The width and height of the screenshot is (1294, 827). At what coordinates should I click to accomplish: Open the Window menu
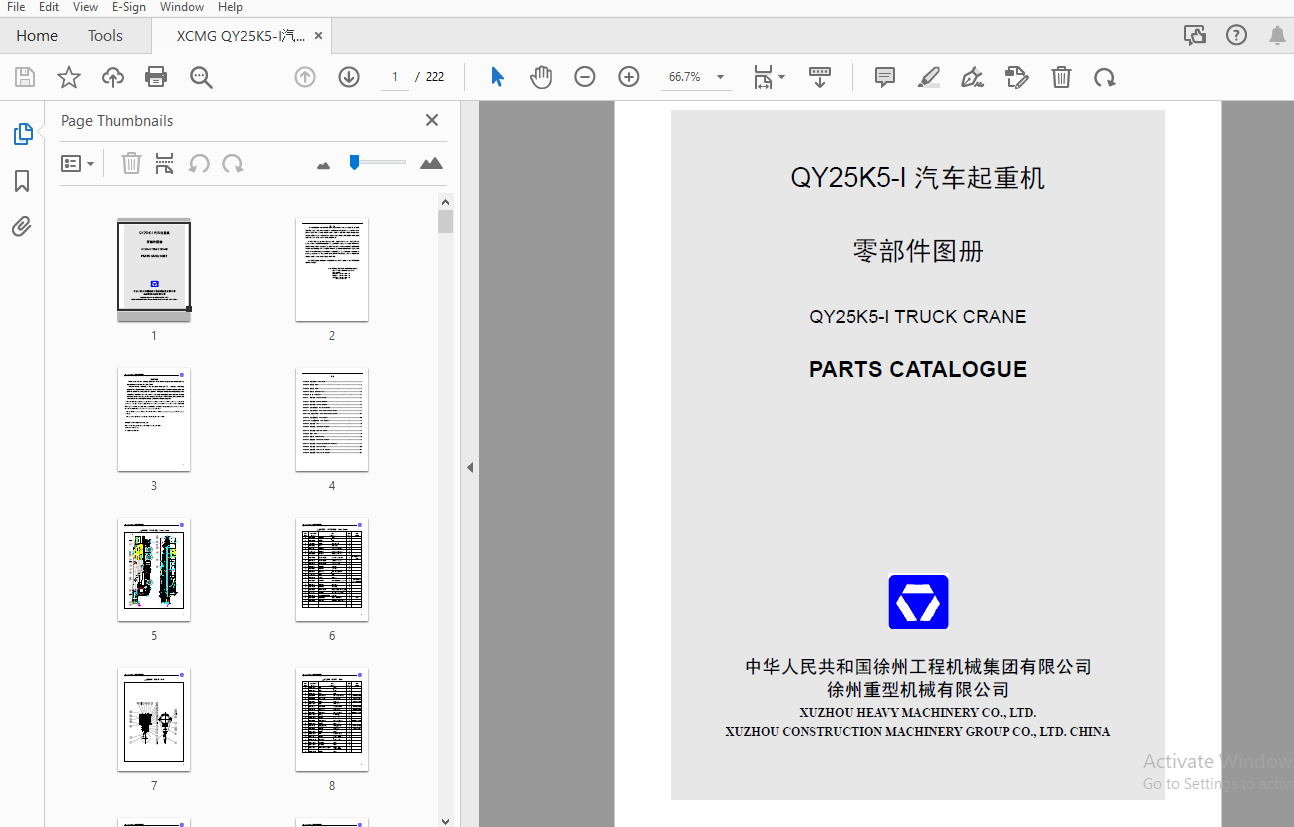click(182, 7)
